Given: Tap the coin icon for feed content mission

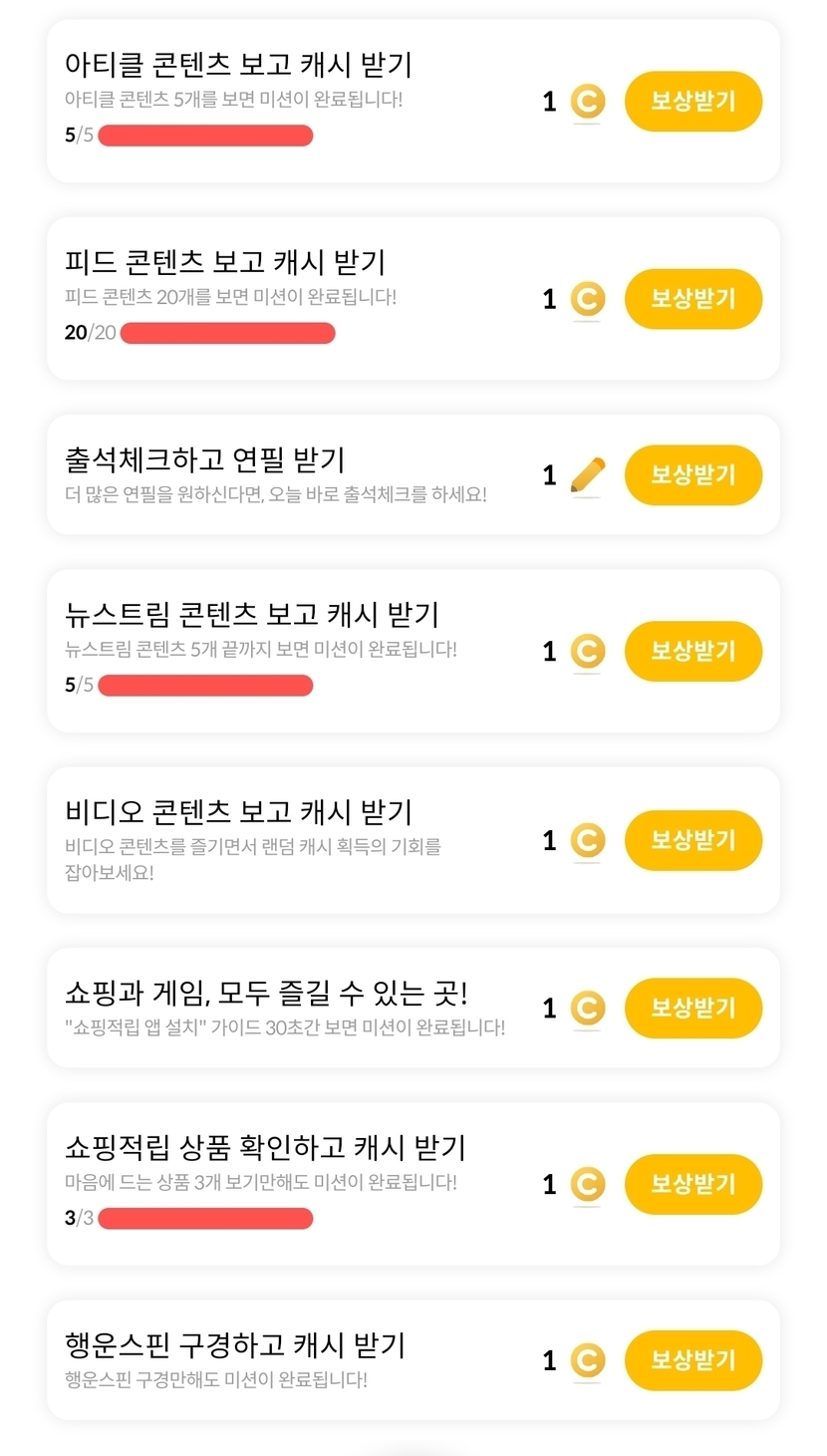Looking at the screenshot, I should 588,299.
